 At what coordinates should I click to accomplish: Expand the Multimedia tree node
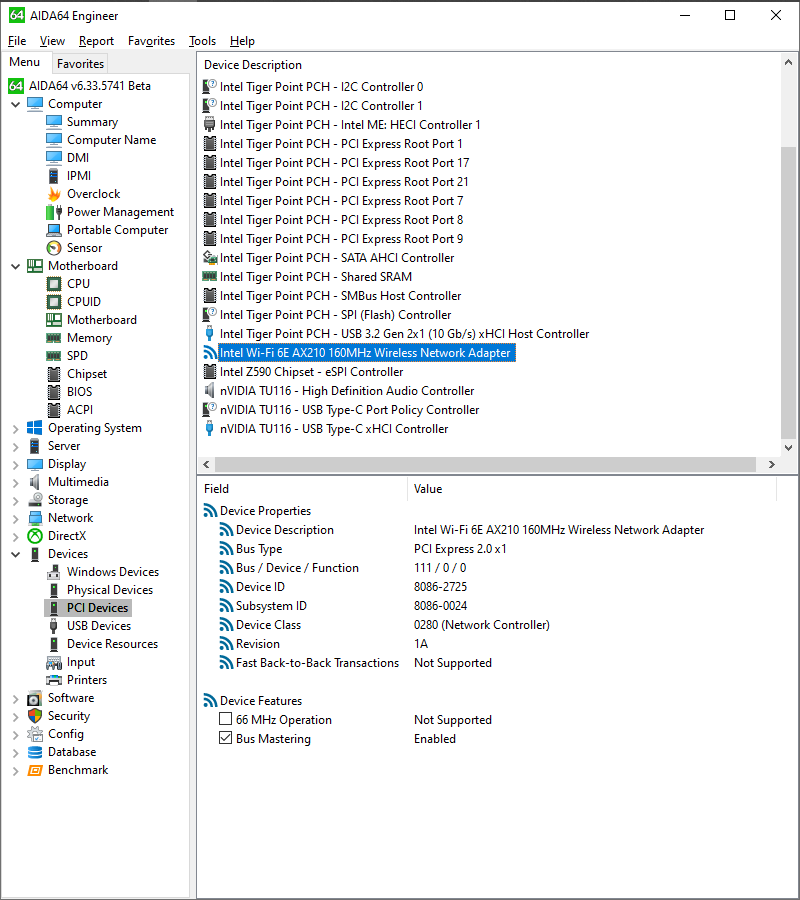coord(15,482)
